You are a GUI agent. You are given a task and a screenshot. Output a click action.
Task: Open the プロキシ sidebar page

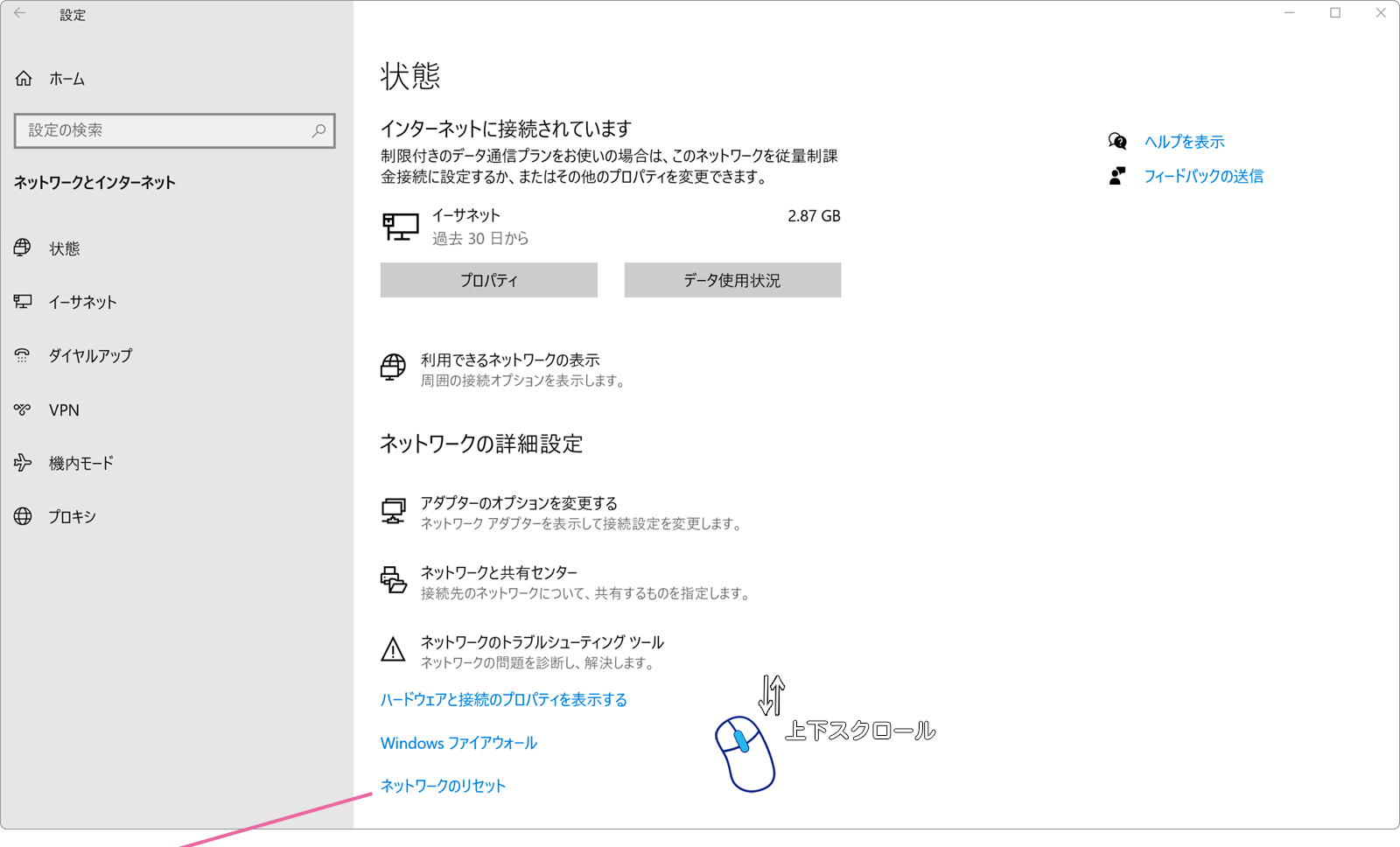(x=72, y=516)
